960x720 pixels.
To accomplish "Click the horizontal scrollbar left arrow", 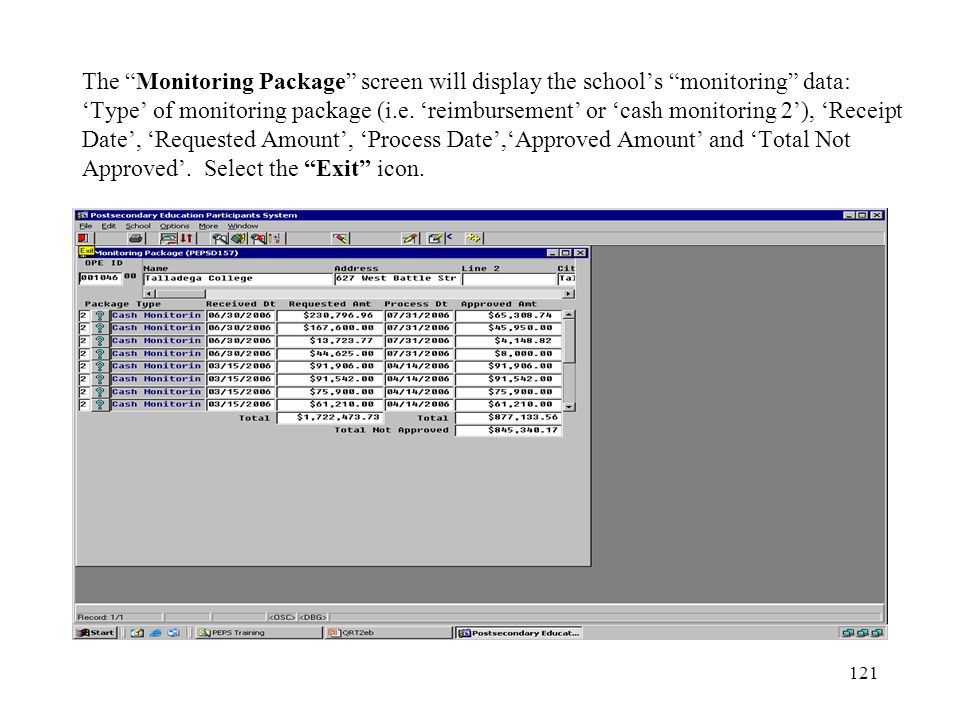I will 149,294.
